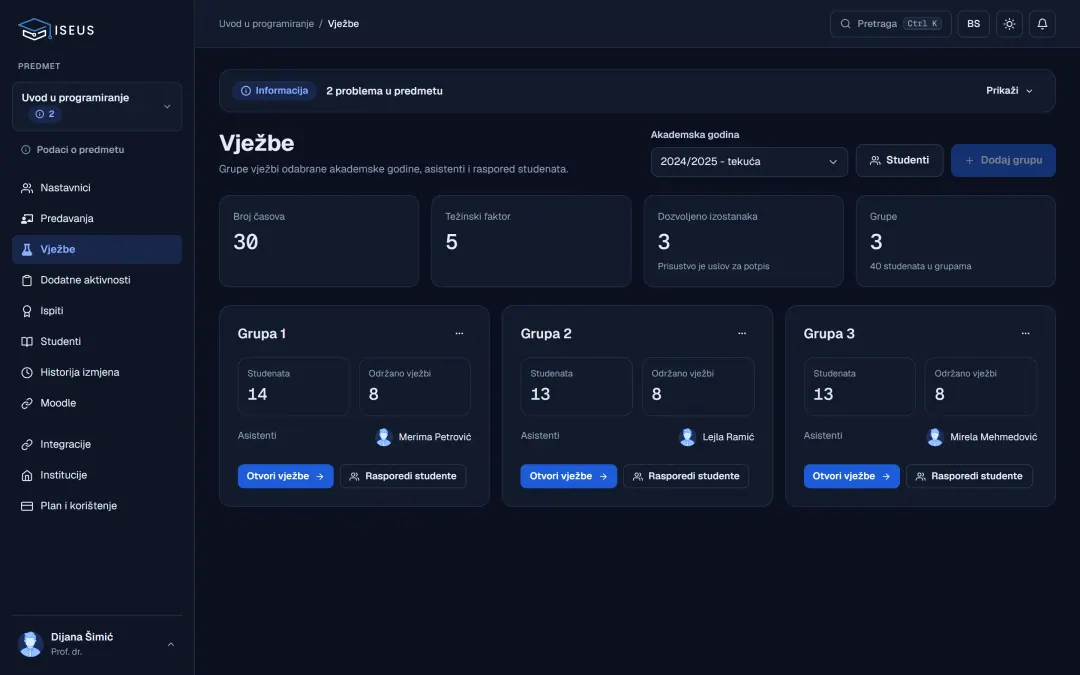This screenshot has height=675, width=1080.
Task: Click the Ispiti award icon
Action: pyautogui.click(x=27, y=311)
